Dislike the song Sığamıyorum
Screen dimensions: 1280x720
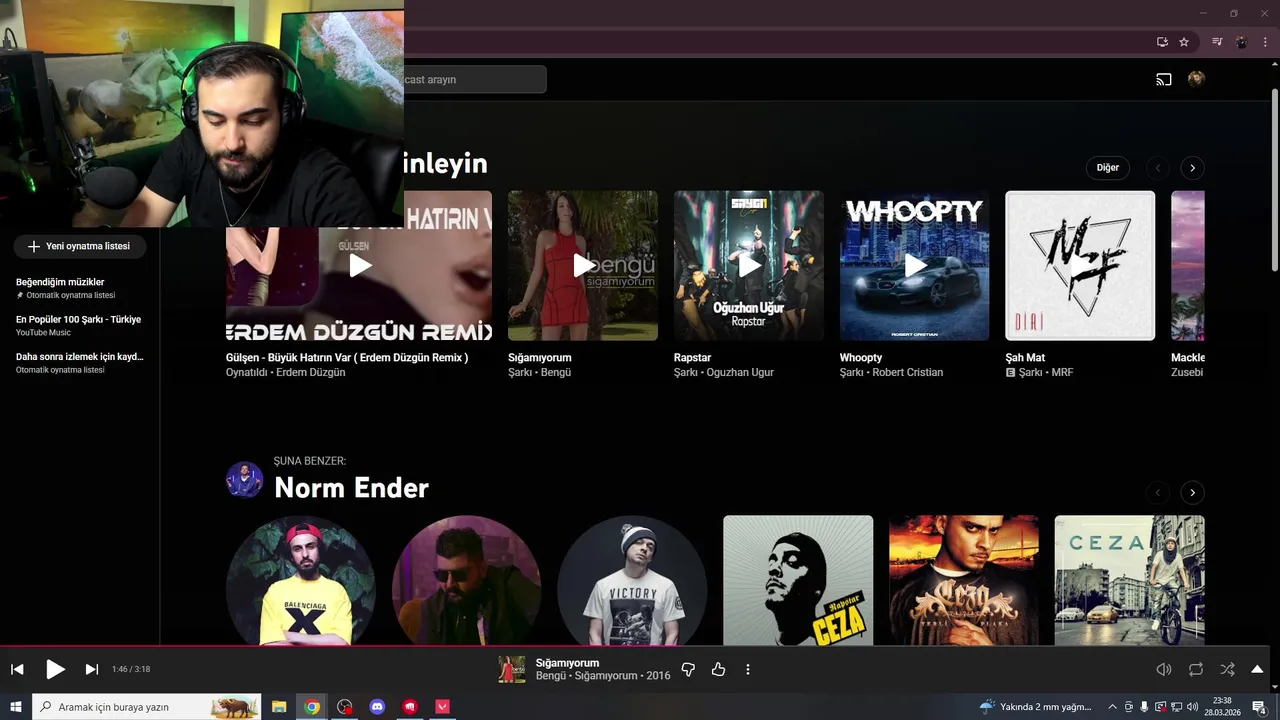click(x=688, y=669)
